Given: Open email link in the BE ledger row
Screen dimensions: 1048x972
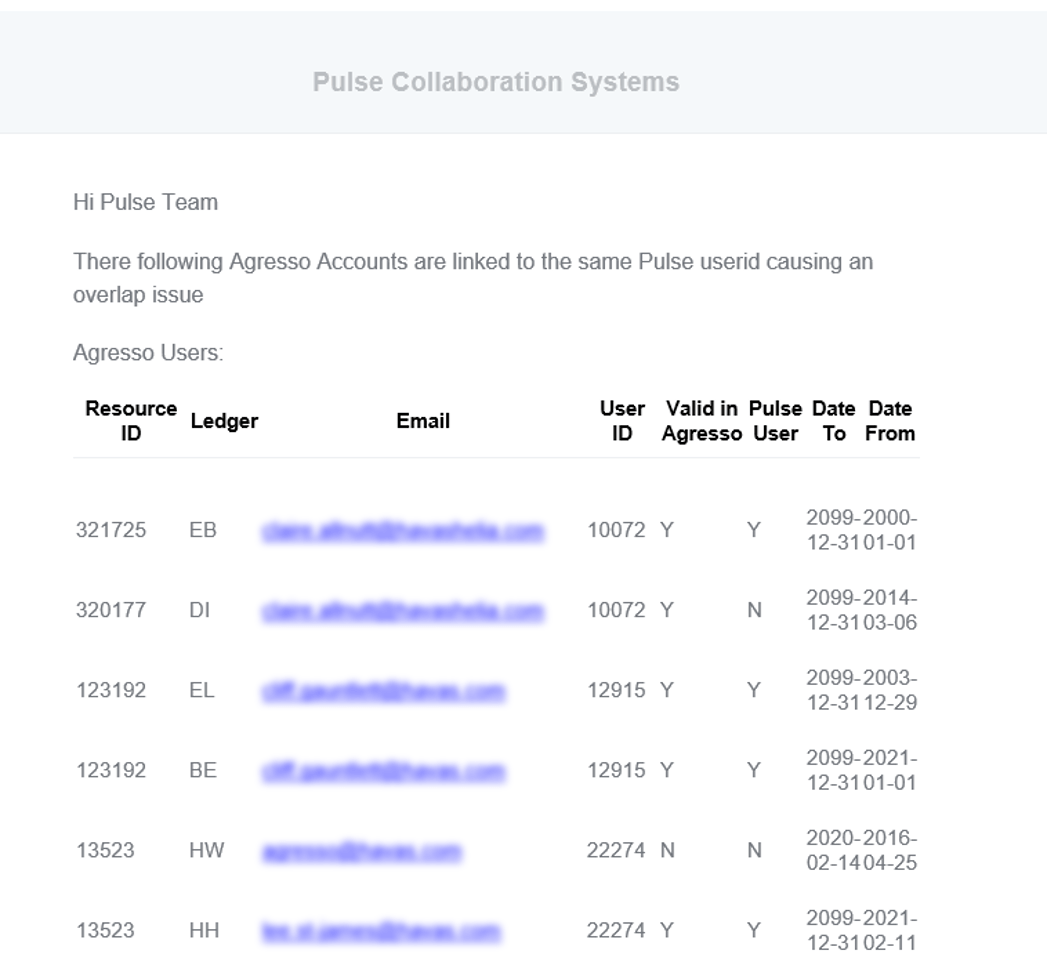Looking at the screenshot, I should point(383,771).
